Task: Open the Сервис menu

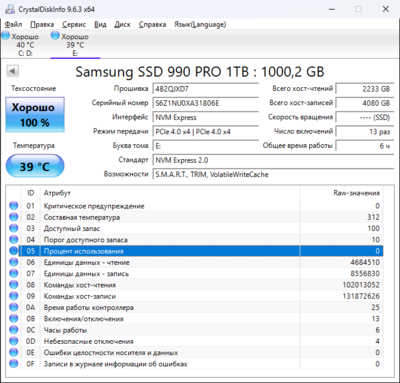Action: (x=74, y=24)
